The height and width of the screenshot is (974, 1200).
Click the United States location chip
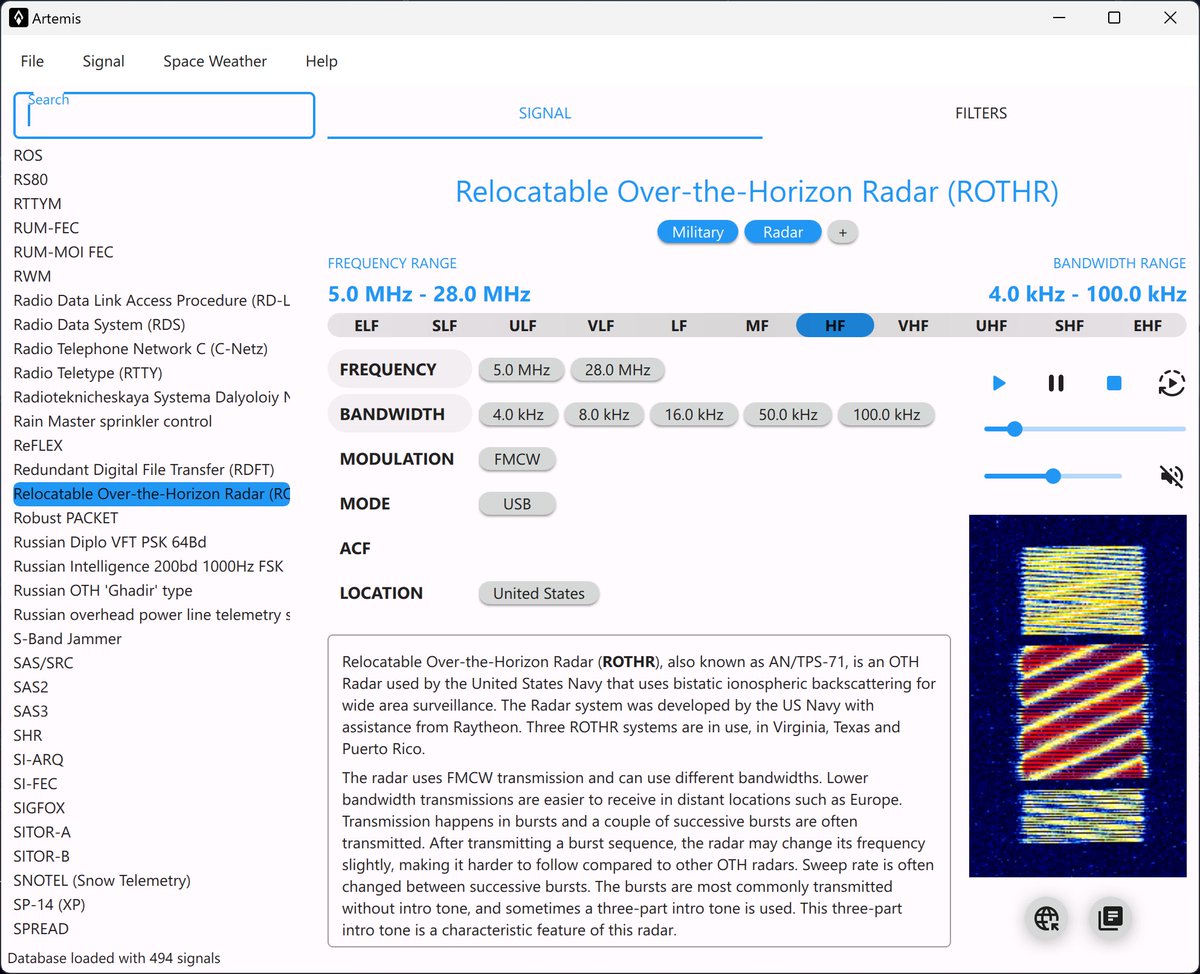(x=539, y=593)
